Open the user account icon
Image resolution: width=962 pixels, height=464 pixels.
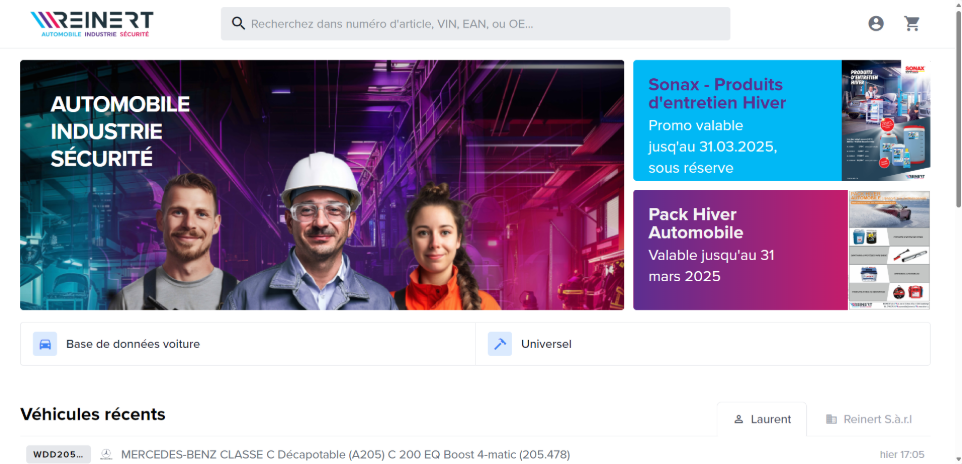[876, 24]
